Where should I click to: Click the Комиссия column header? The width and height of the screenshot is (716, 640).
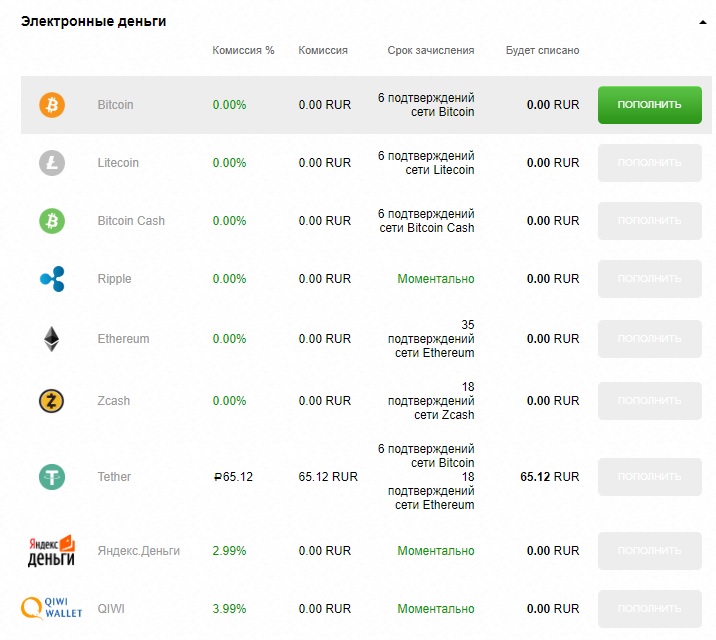(323, 50)
